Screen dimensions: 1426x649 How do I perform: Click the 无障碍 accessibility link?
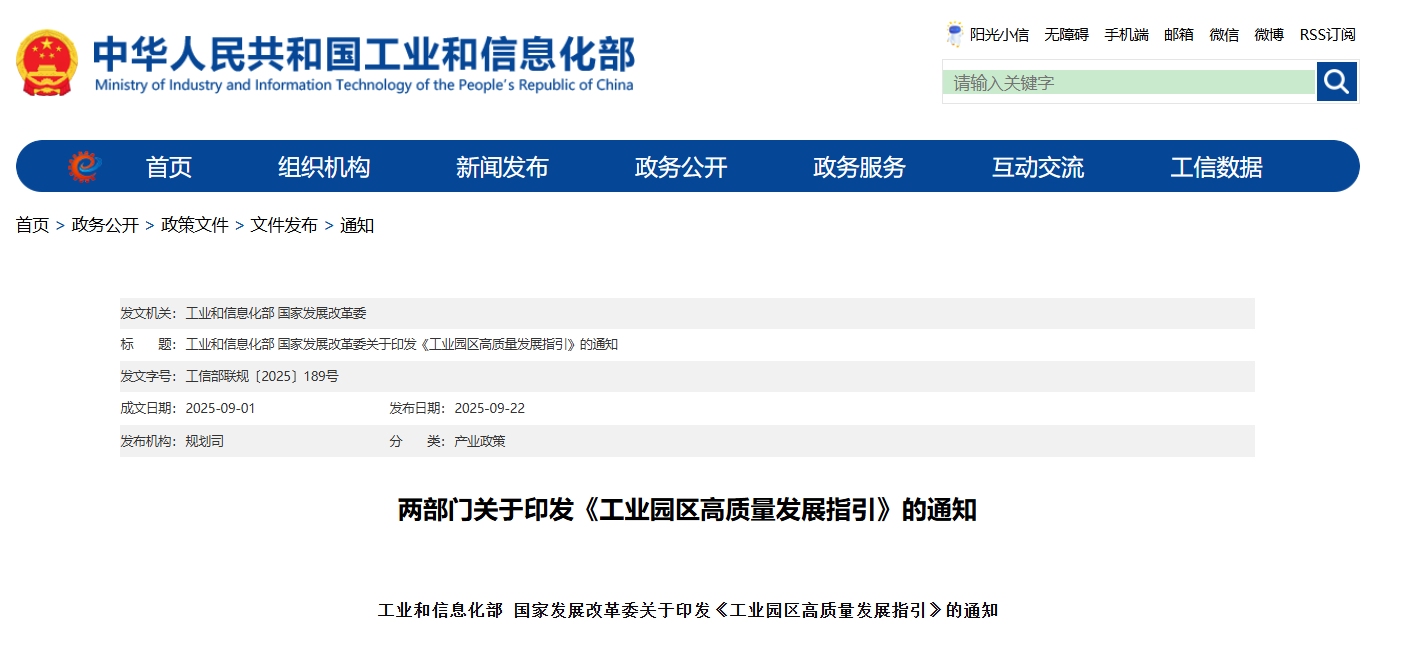(x=1066, y=35)
